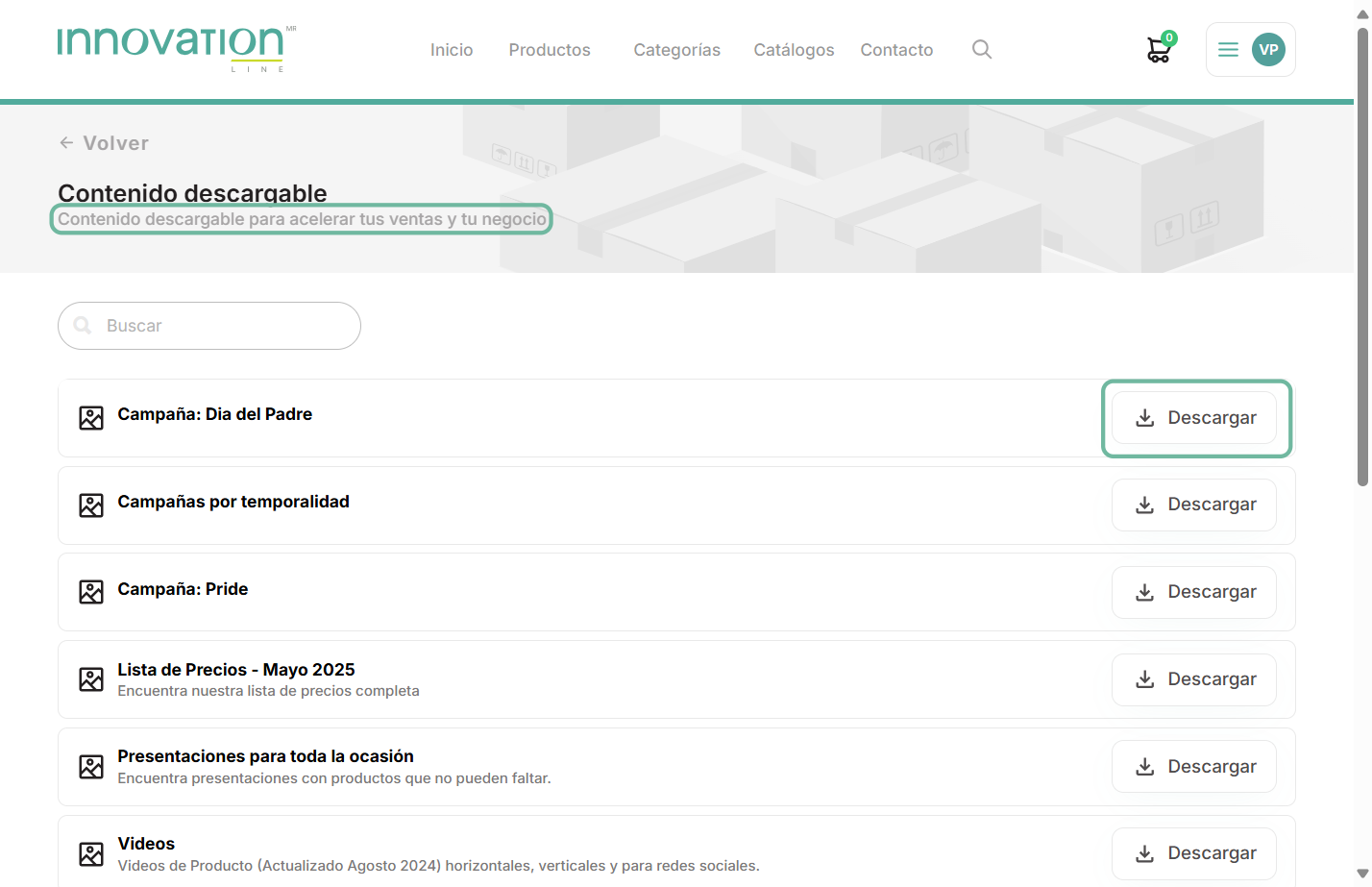Click image icon beside Campañas por temporalidad

[91, 505]
